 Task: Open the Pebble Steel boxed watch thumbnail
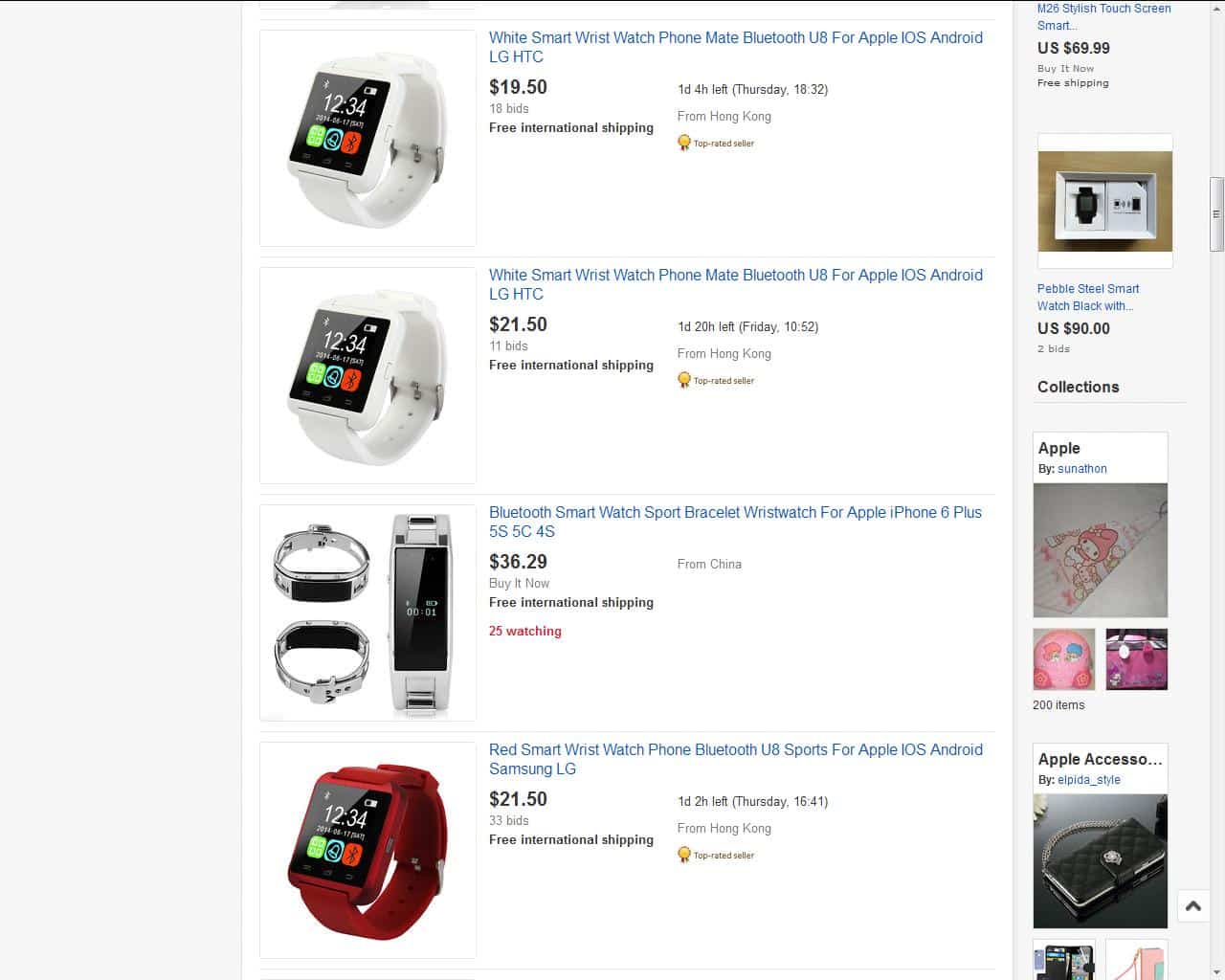tap(1104, 201)
